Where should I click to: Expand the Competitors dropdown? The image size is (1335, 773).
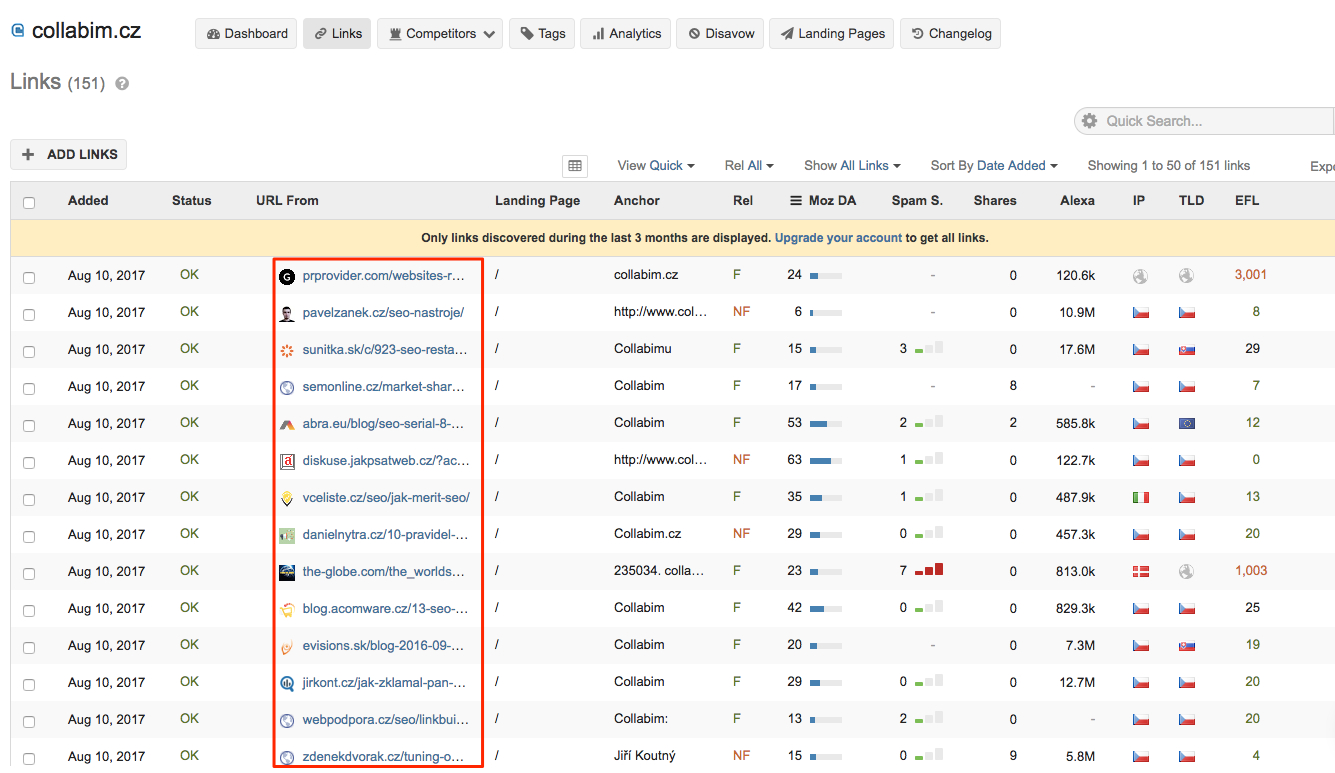[440, 33]
